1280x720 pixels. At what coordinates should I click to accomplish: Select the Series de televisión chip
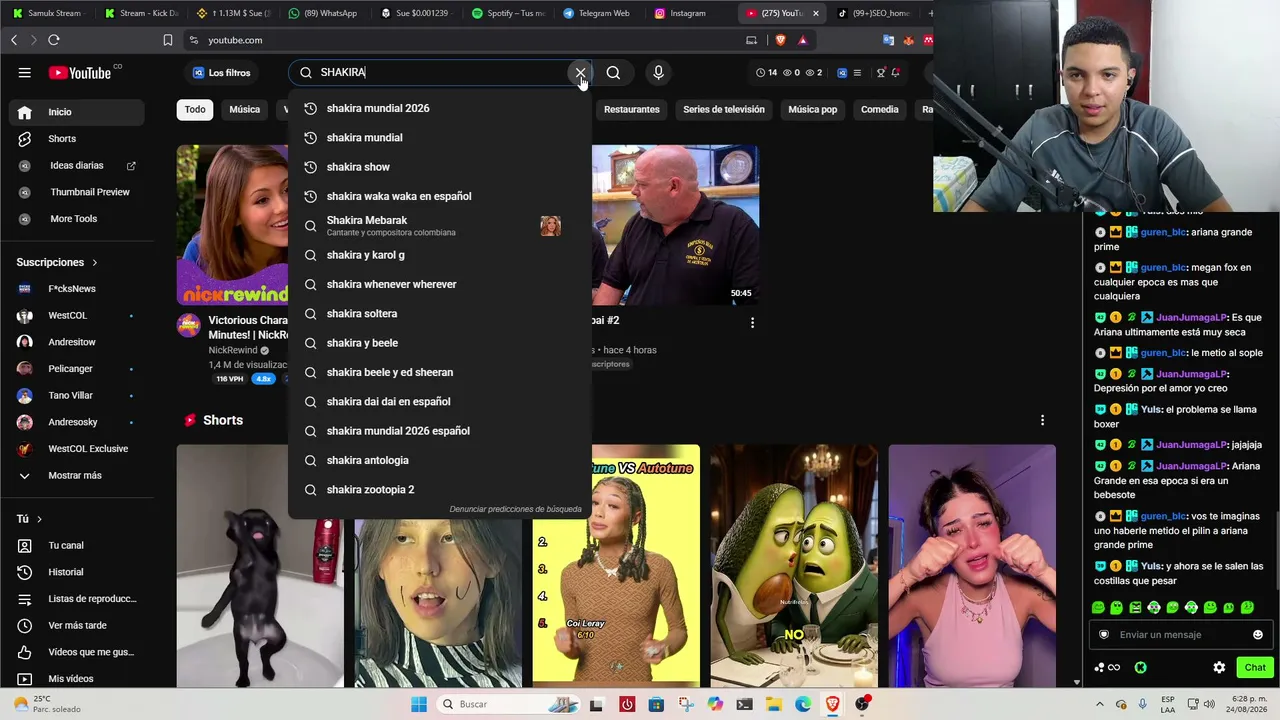pos(724,109)
